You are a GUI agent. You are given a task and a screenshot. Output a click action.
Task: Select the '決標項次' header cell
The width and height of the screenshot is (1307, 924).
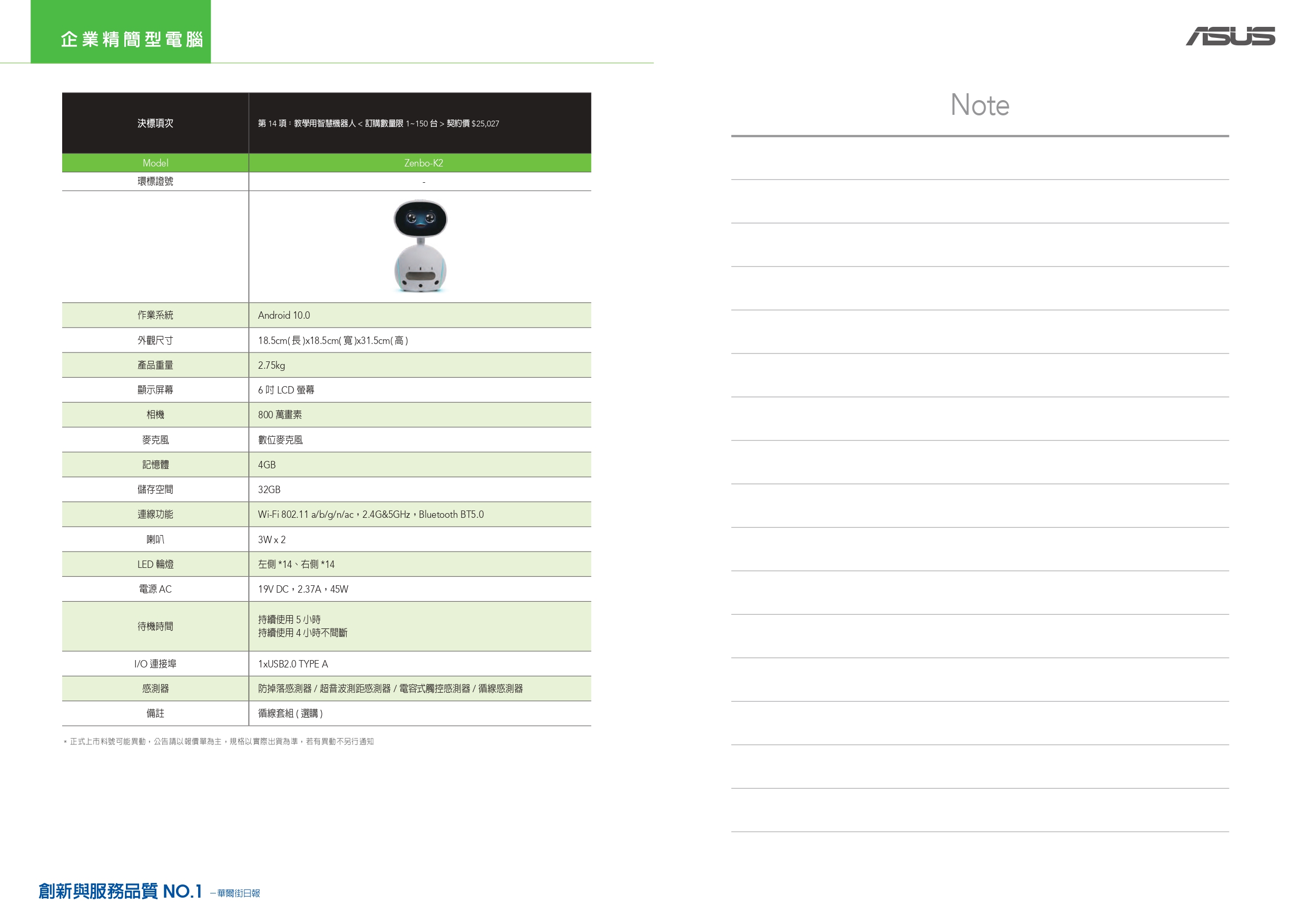point(155,123)
